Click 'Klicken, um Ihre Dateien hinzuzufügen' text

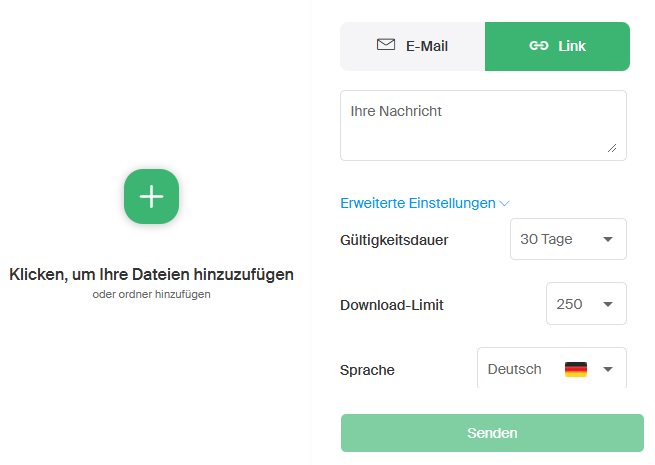(151, 274)
